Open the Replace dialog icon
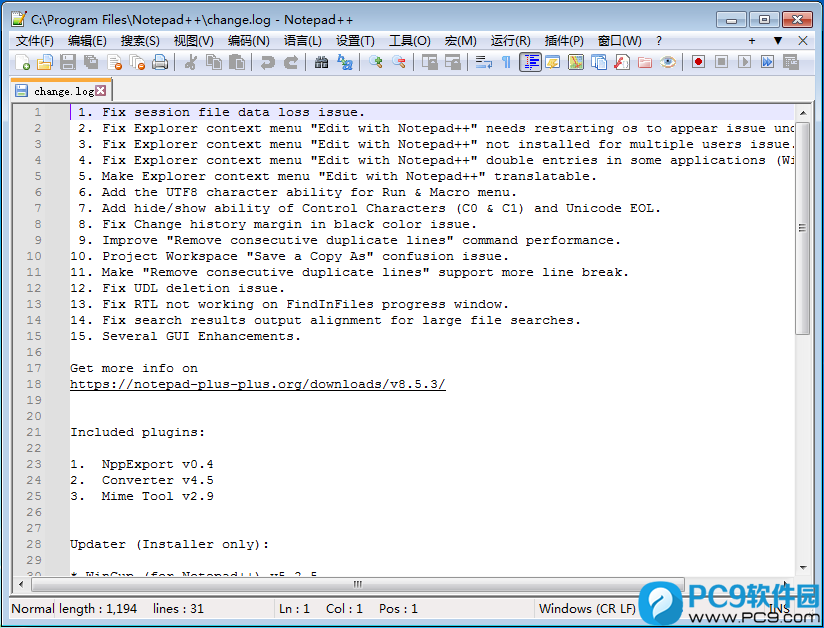The width and height of the screenshot is (824, 628). click(345, 63)
